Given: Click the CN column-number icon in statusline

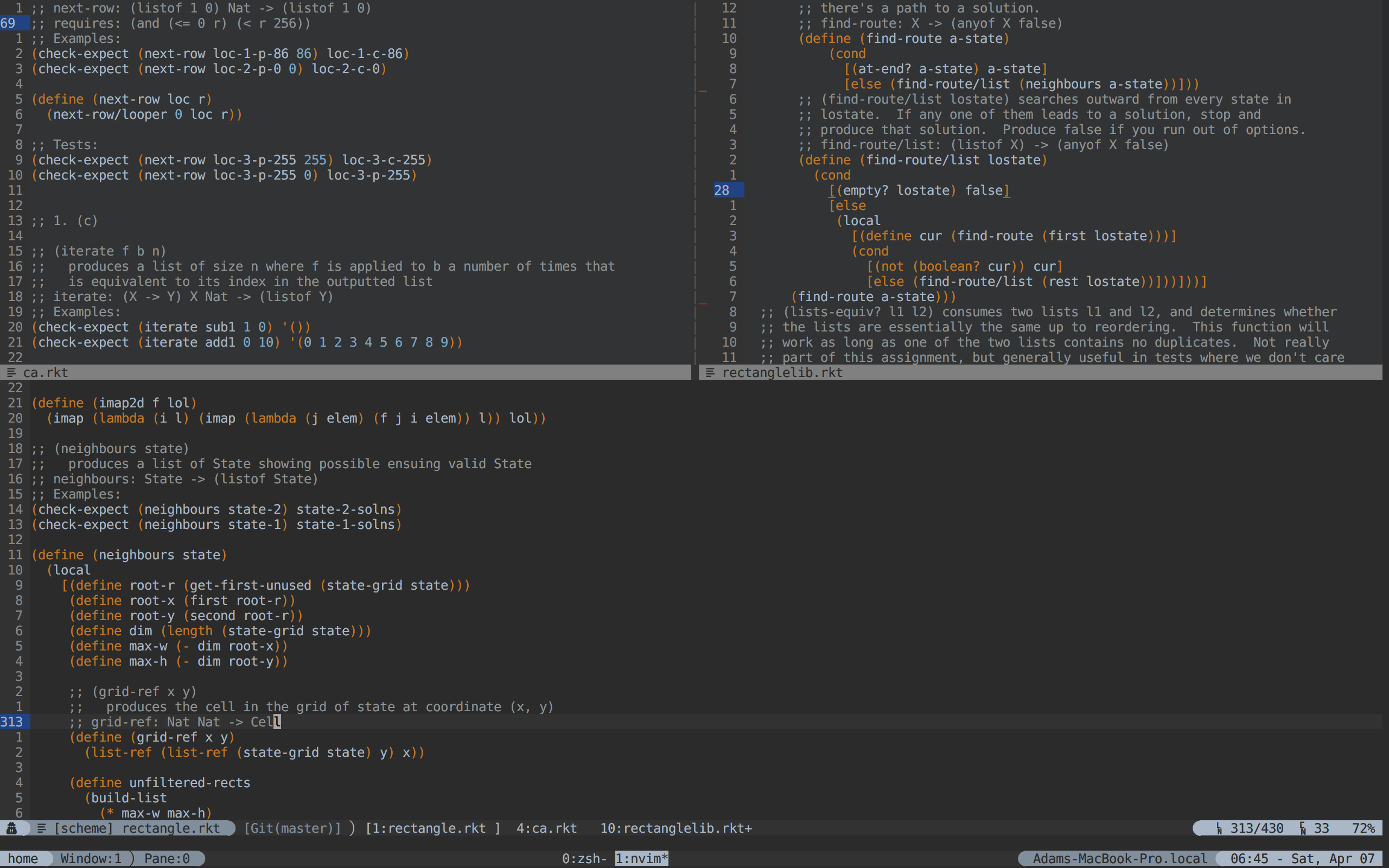Looking at the screenshot, I should point(1302,828).
